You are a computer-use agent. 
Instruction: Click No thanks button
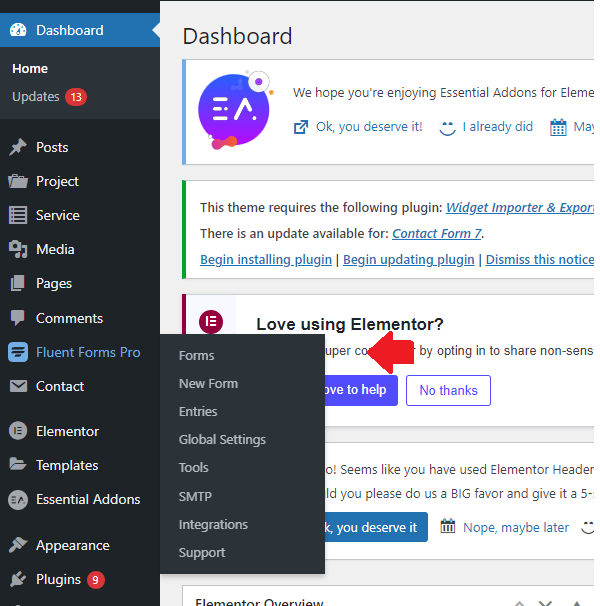click(448, 390)
